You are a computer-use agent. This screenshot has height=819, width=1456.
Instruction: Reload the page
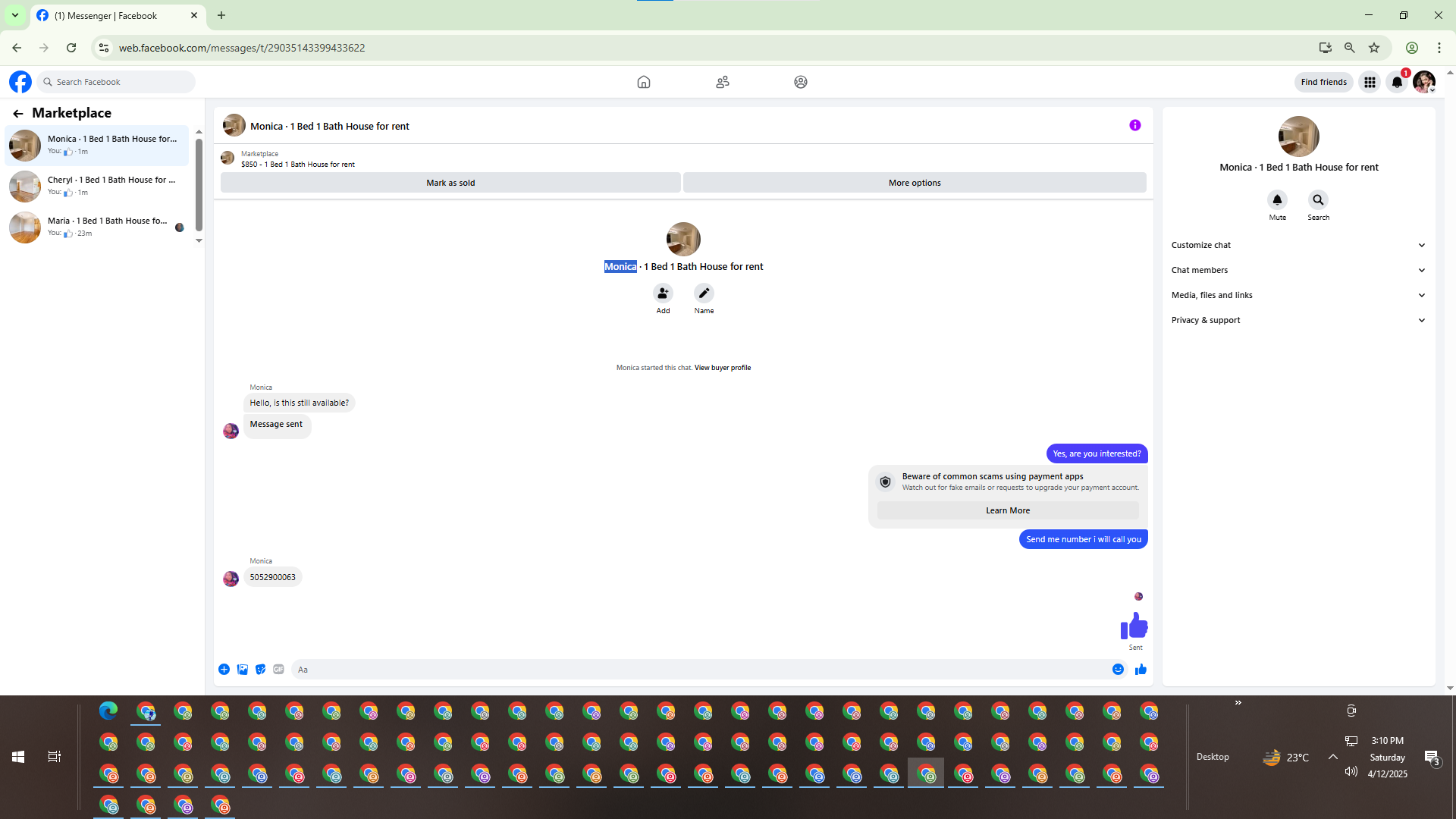[x=71, y=48]
